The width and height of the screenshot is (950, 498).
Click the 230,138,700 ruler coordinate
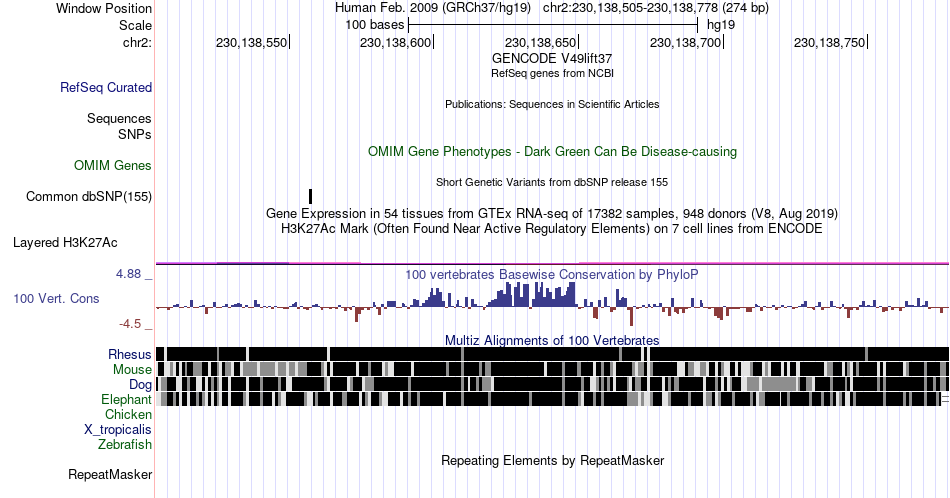coord(685,42)
